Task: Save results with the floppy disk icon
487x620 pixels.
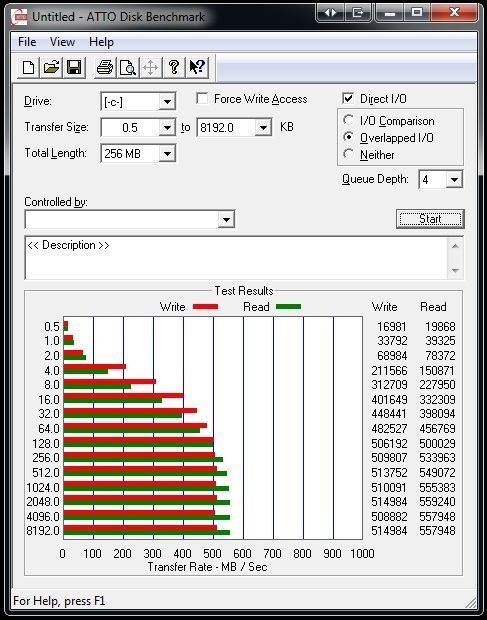Action: coord(74,67)
